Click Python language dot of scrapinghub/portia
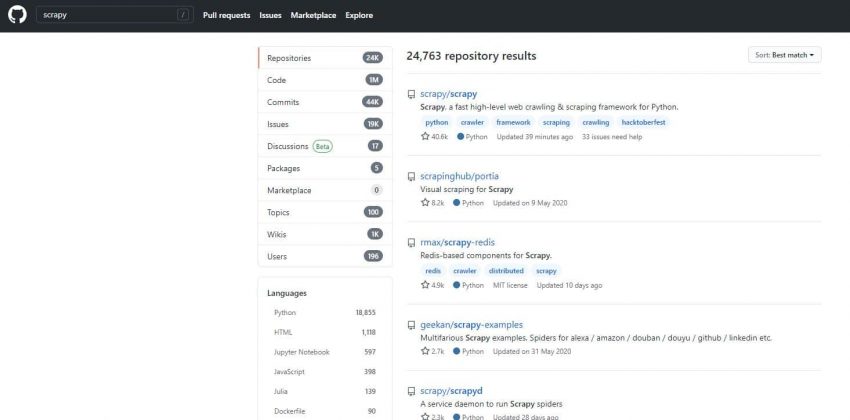850x420 pixels. click(x=456, y=203)
